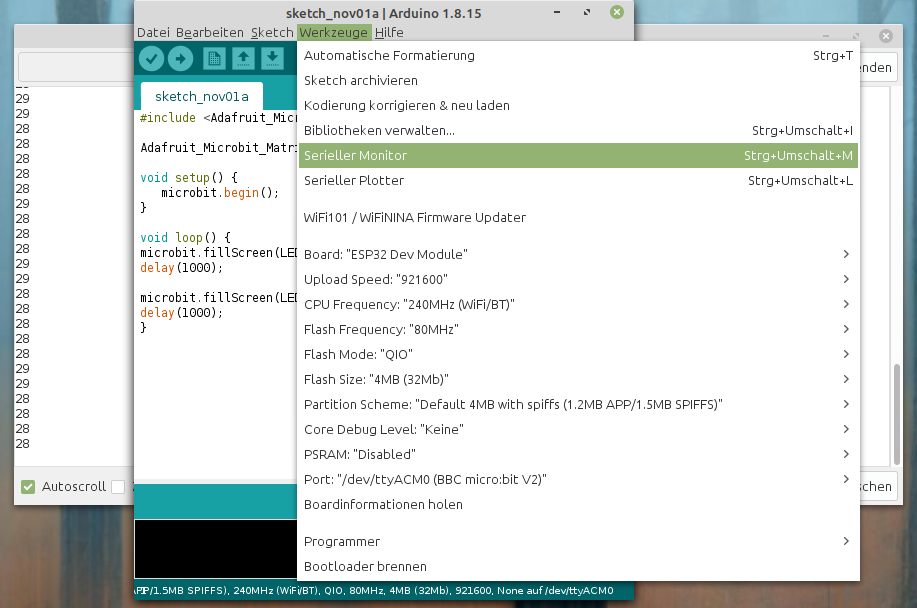Launch Serieller Monitor from the menu

pos(577,156)
